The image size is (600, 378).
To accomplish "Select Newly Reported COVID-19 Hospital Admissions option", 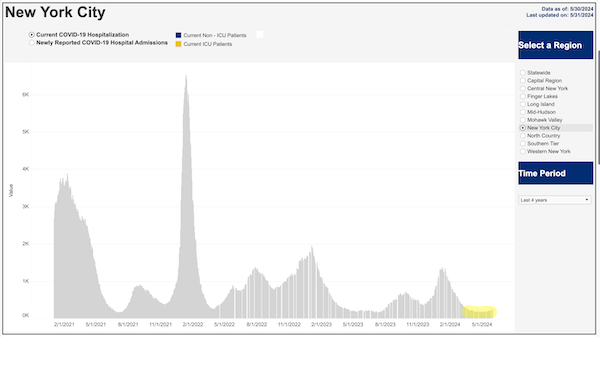I will 32,43.
